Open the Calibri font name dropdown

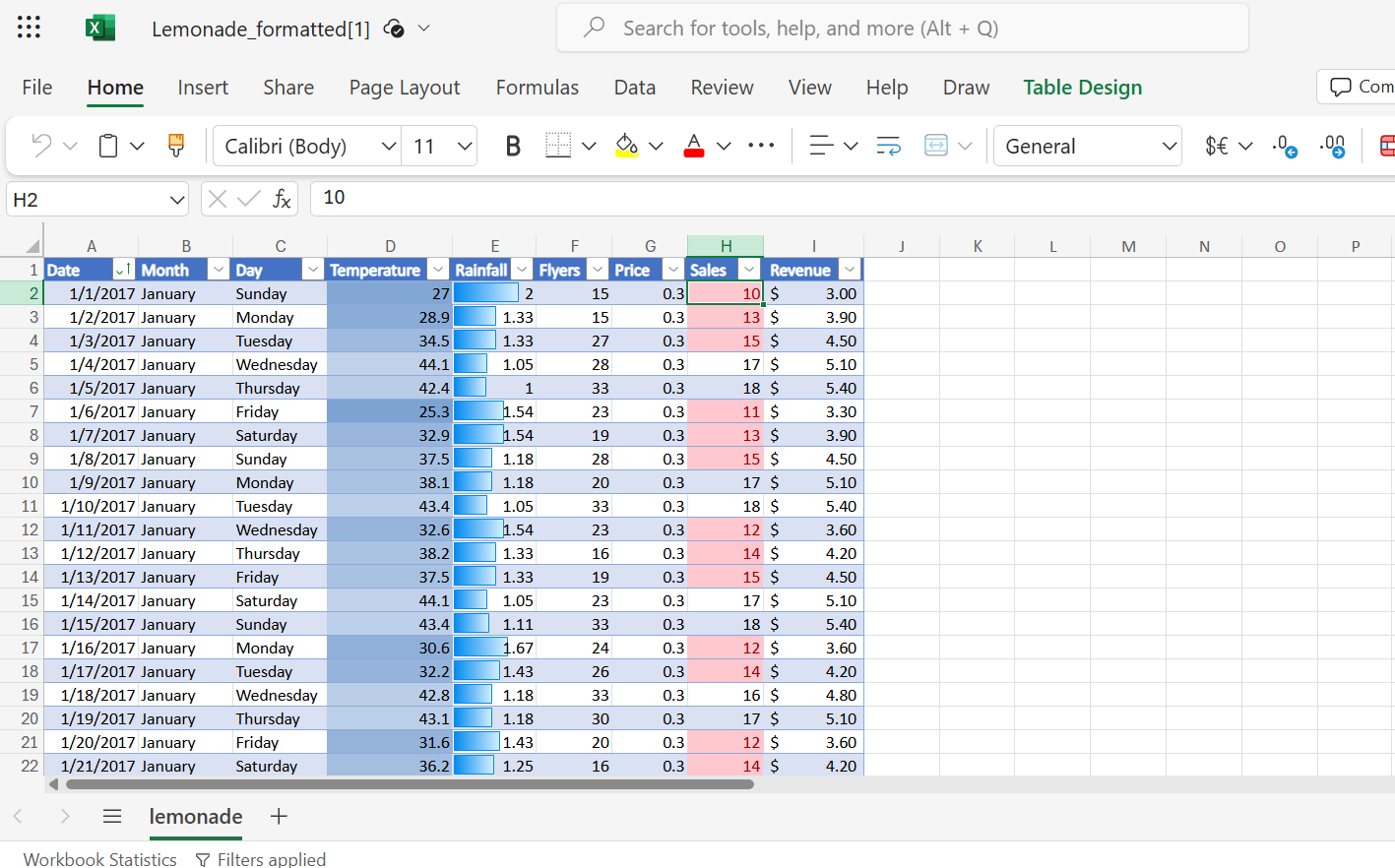(x=389, y=146)
